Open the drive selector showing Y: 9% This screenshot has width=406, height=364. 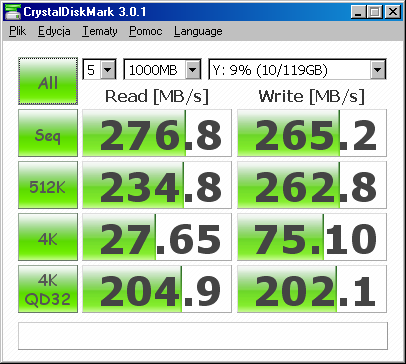(297, 69)
